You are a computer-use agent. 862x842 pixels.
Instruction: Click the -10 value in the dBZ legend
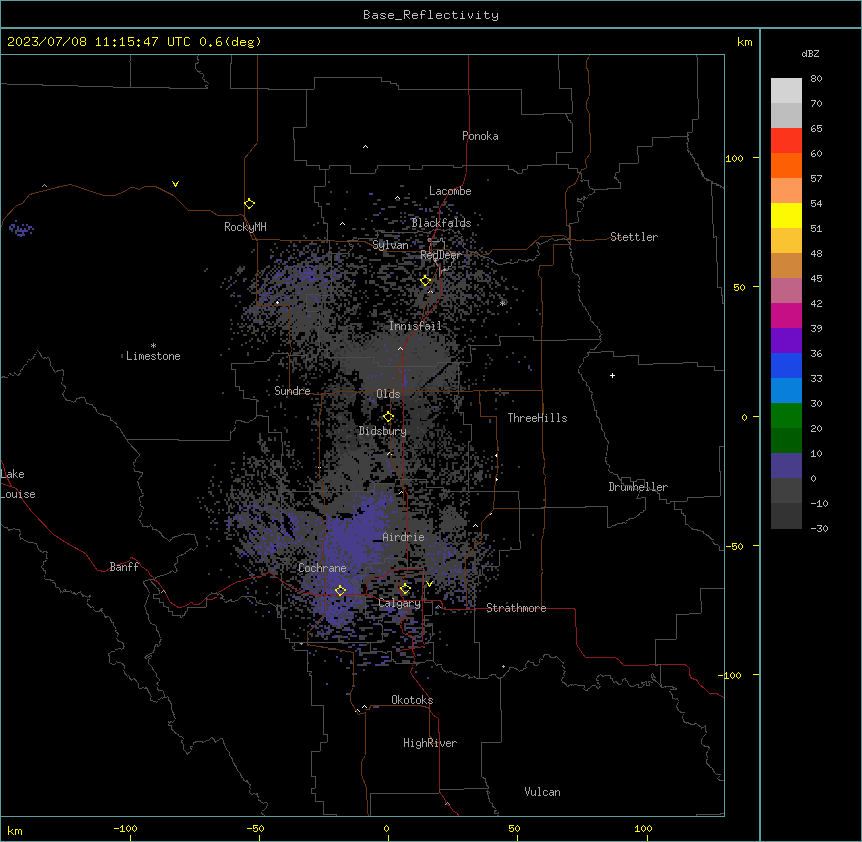click(x=819, y=503)
